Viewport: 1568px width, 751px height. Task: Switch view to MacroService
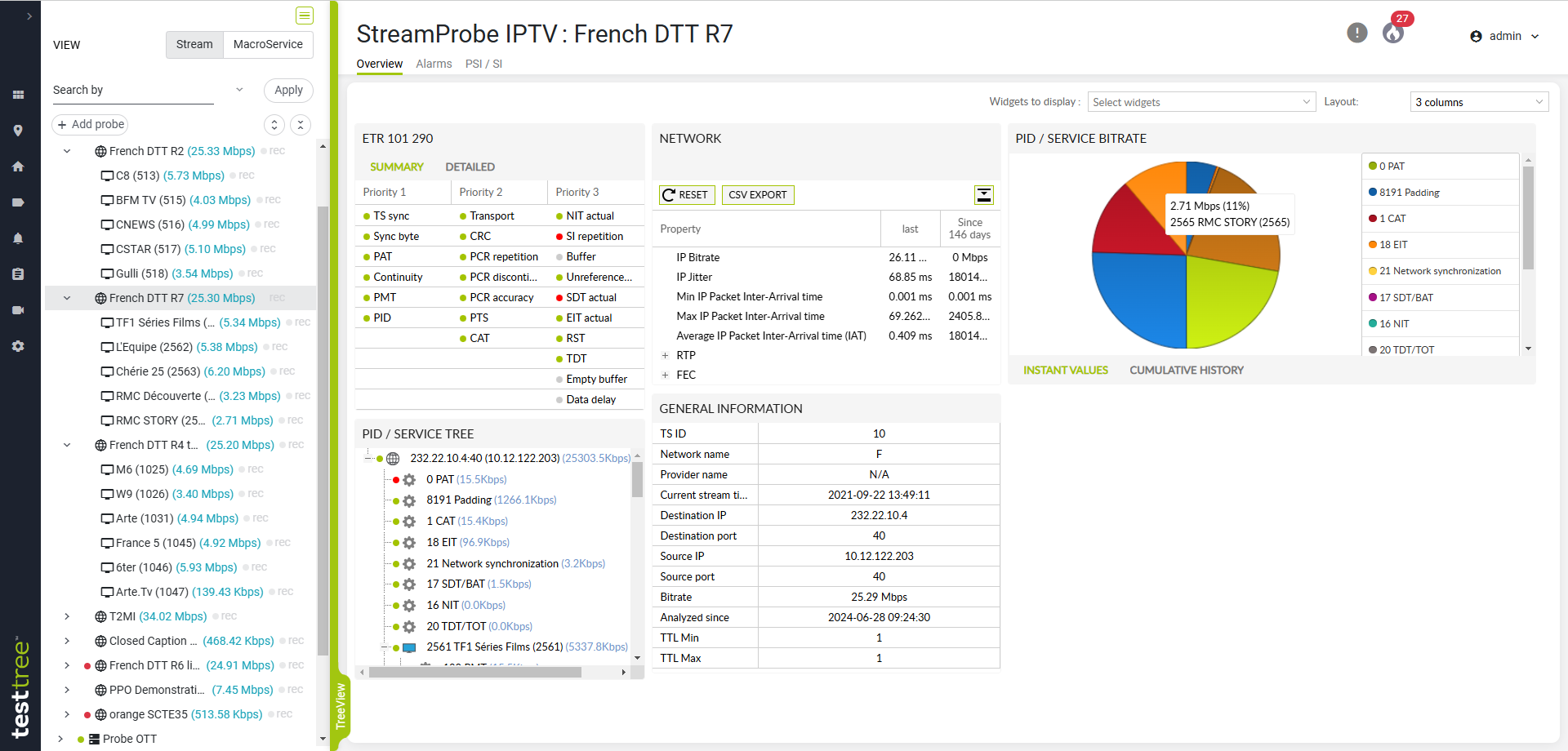click(268, 44)
